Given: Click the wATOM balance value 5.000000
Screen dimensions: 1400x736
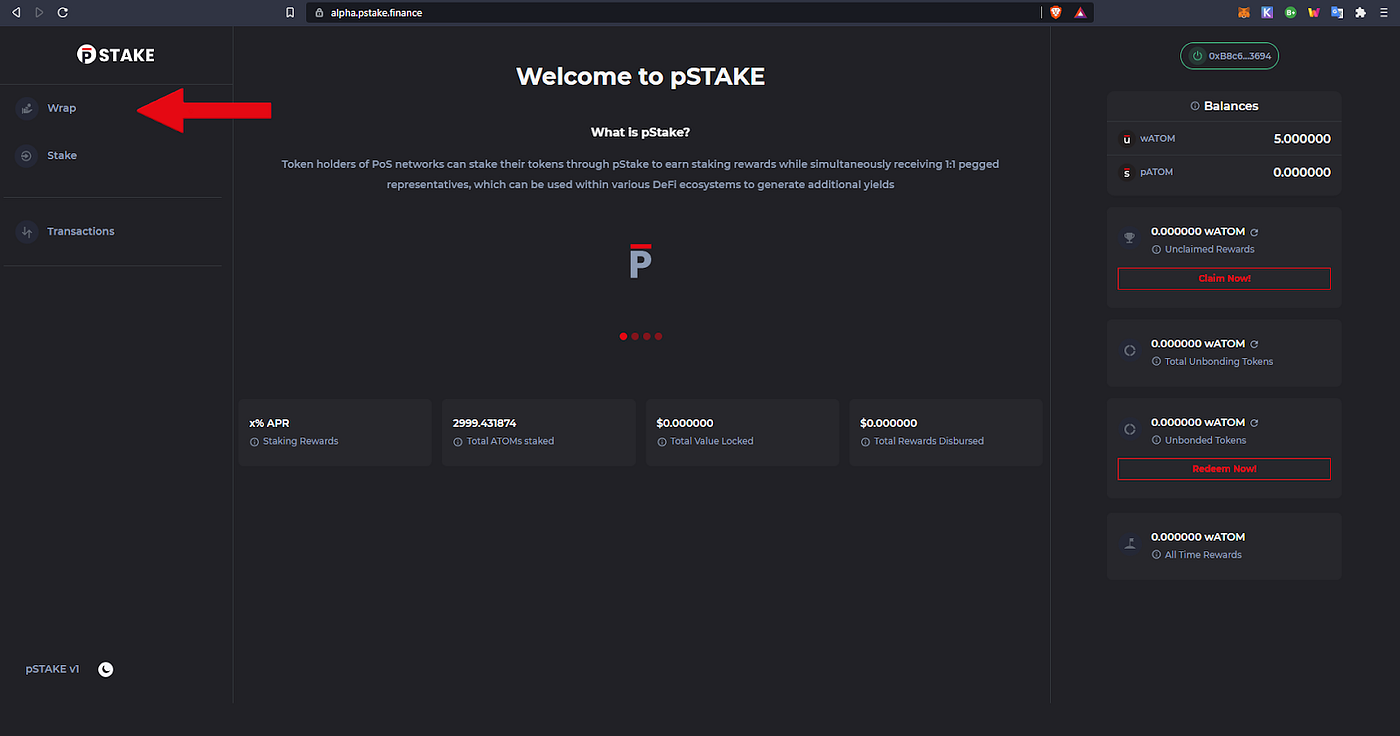Looking at the screenshot, I should point(1302,139).
